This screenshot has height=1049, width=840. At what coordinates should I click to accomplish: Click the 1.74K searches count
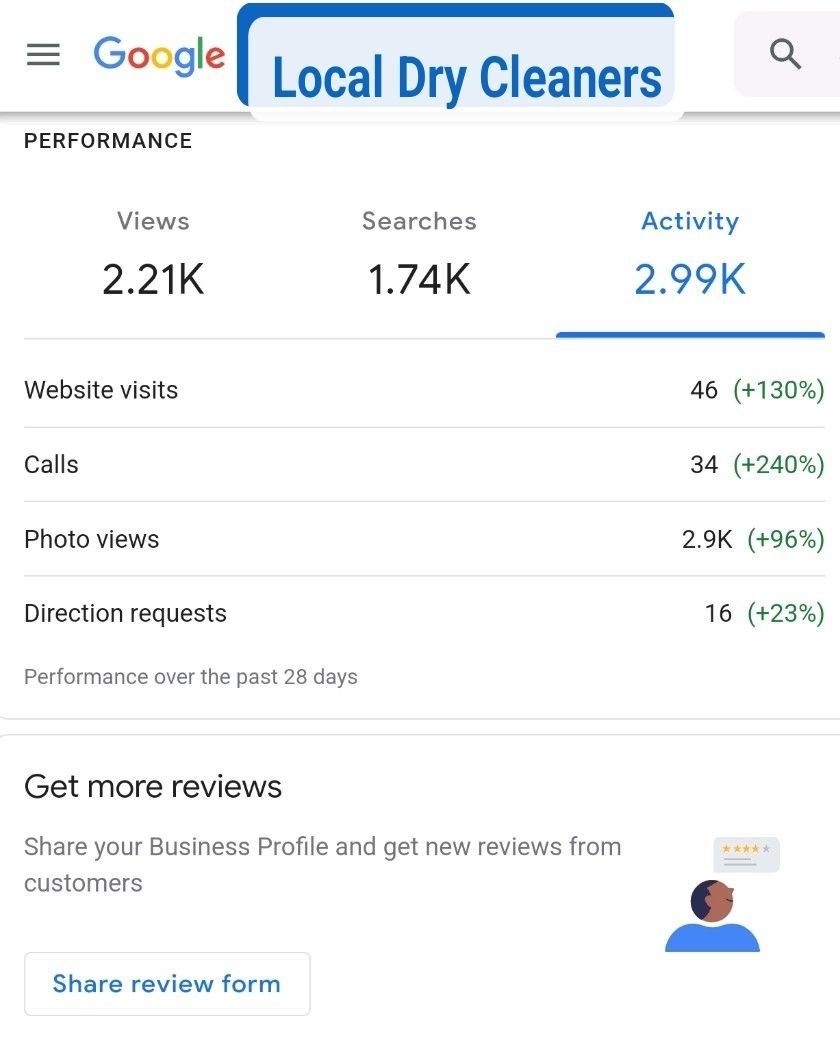click(419, 280)
